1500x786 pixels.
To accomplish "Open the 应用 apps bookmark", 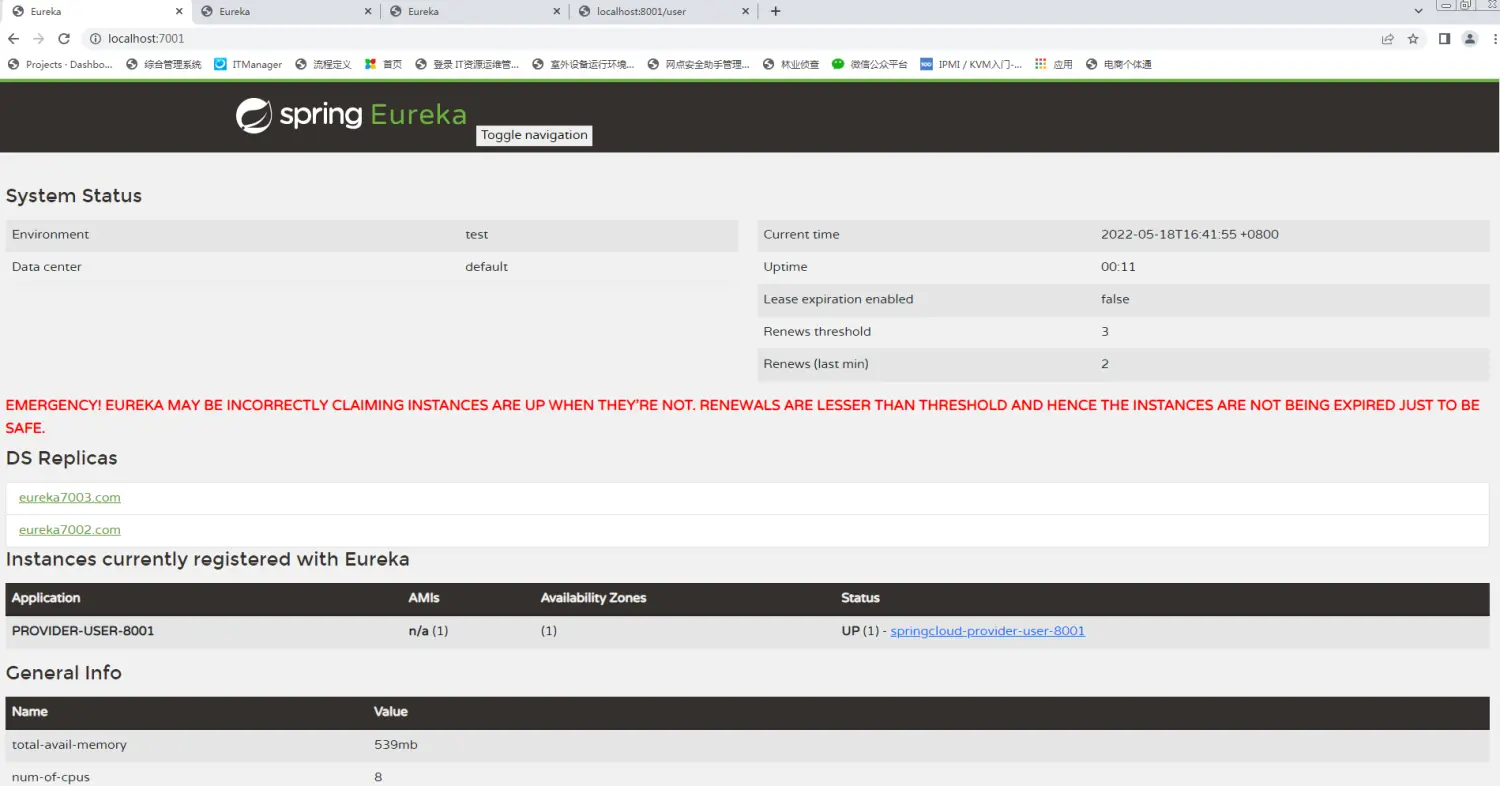I will pos(1054,64).
